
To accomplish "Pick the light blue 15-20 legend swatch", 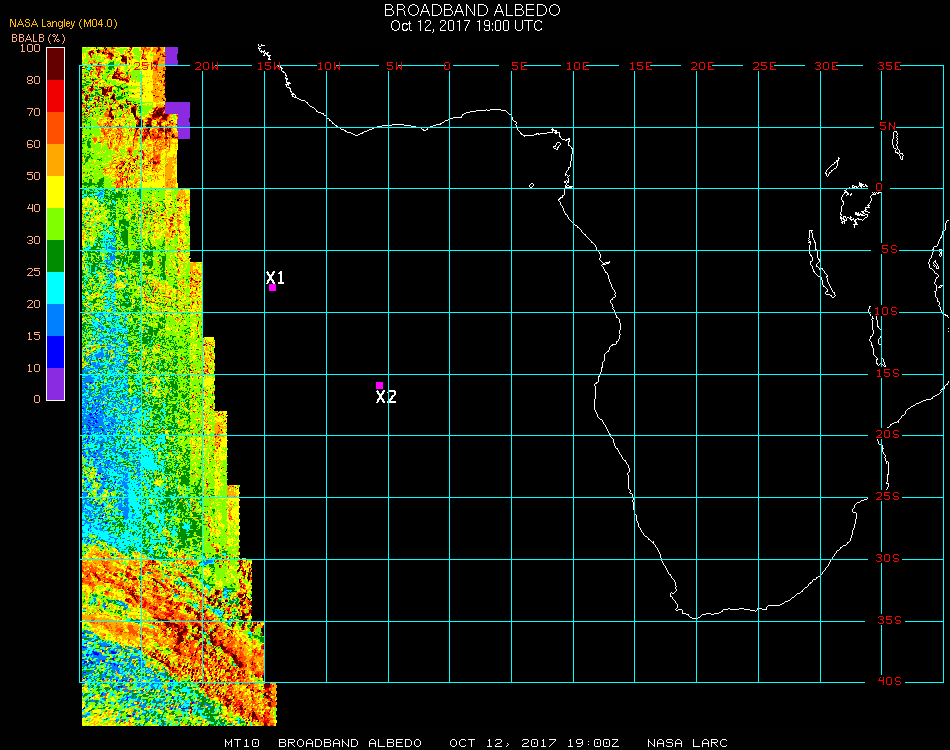I will coord(56,320).
